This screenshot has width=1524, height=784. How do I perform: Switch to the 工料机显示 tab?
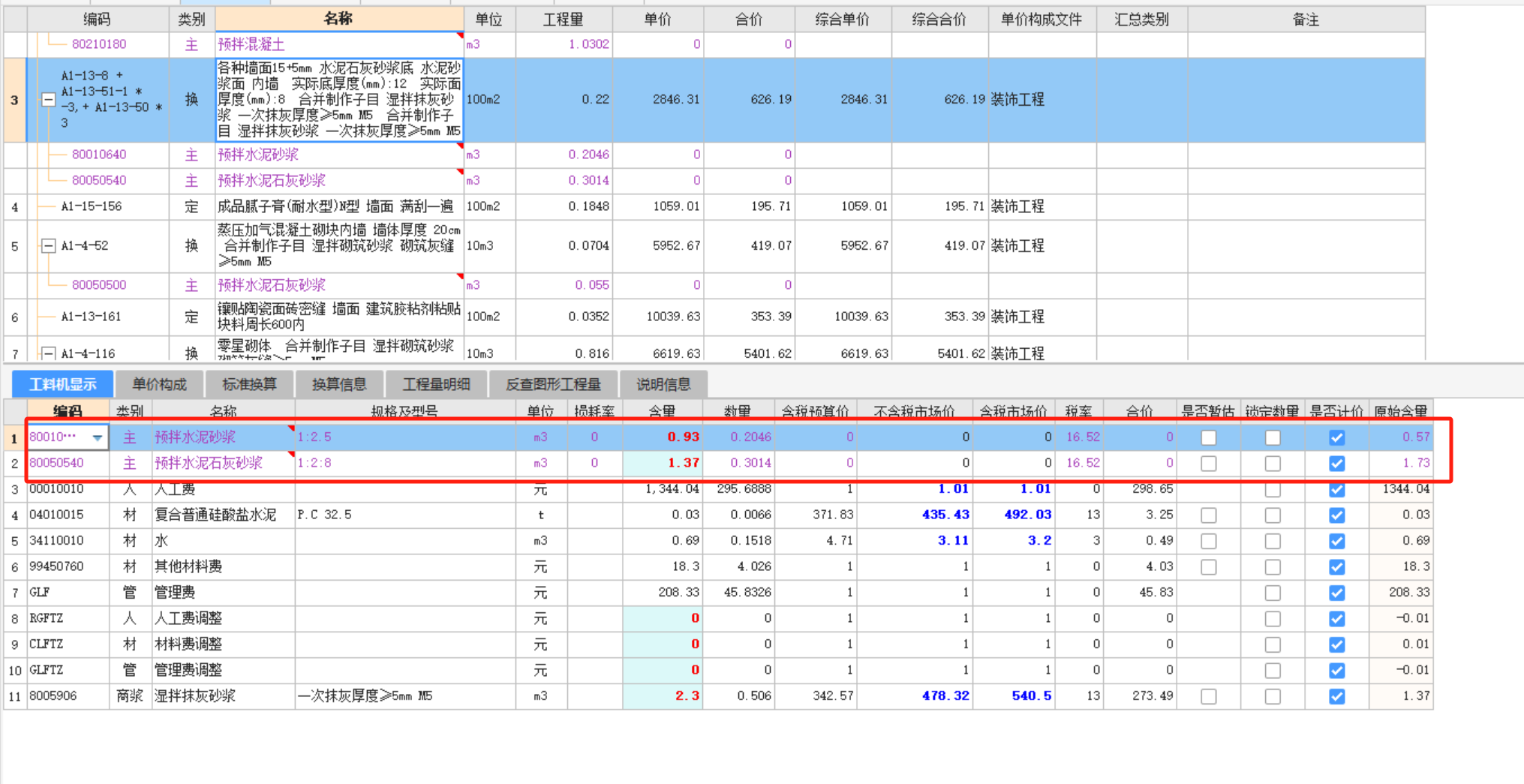pos(63,384)
